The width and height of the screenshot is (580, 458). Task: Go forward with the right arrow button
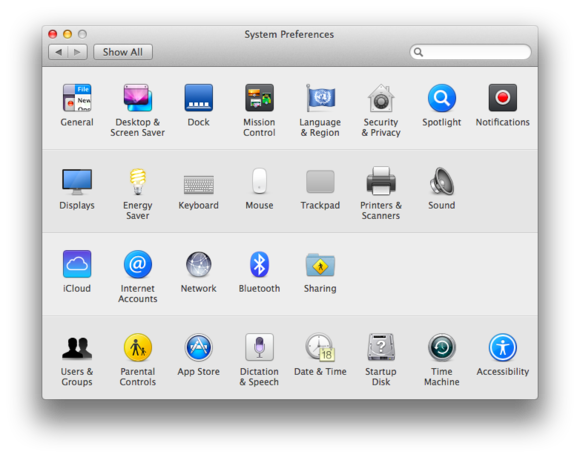click(x=77, y=52)
